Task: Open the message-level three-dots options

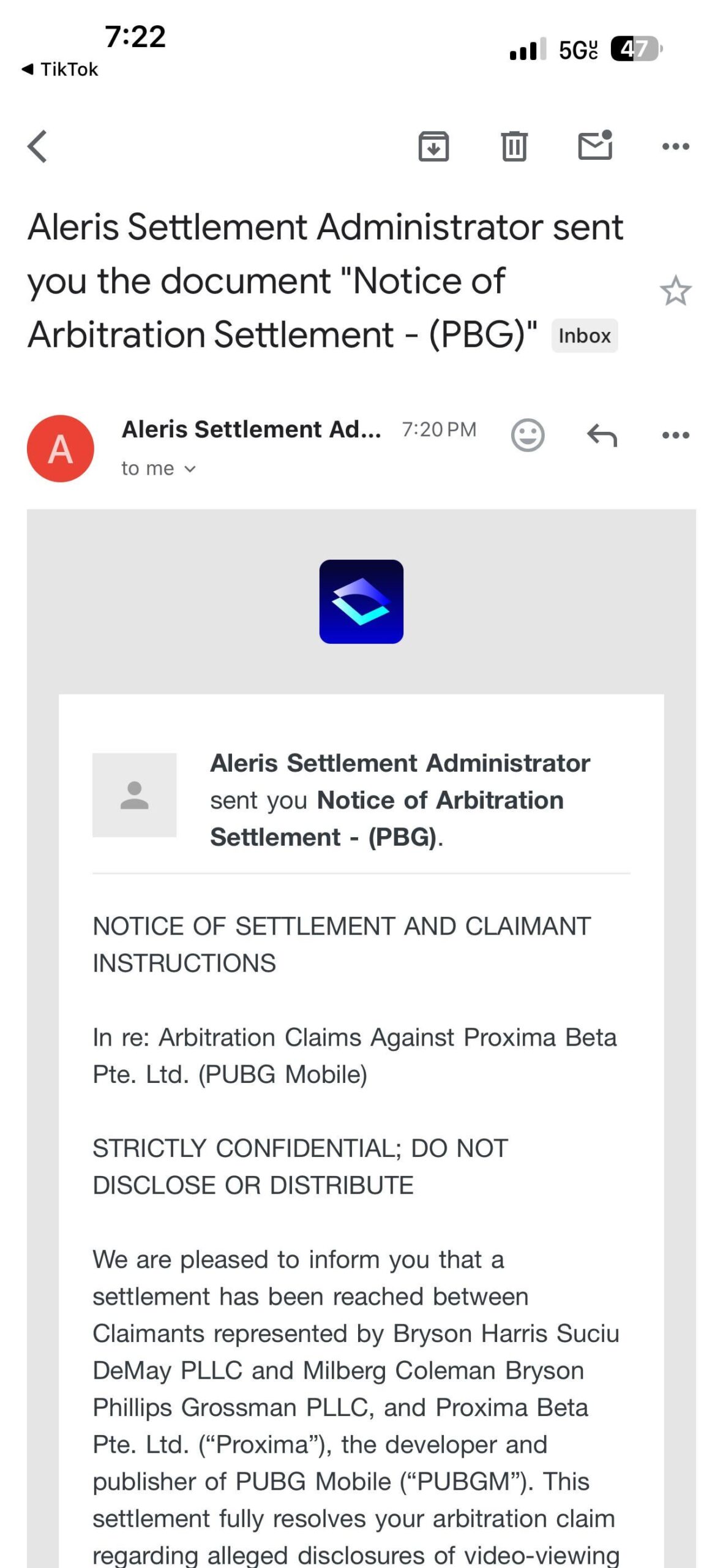Action: click(x=676, y=435)
